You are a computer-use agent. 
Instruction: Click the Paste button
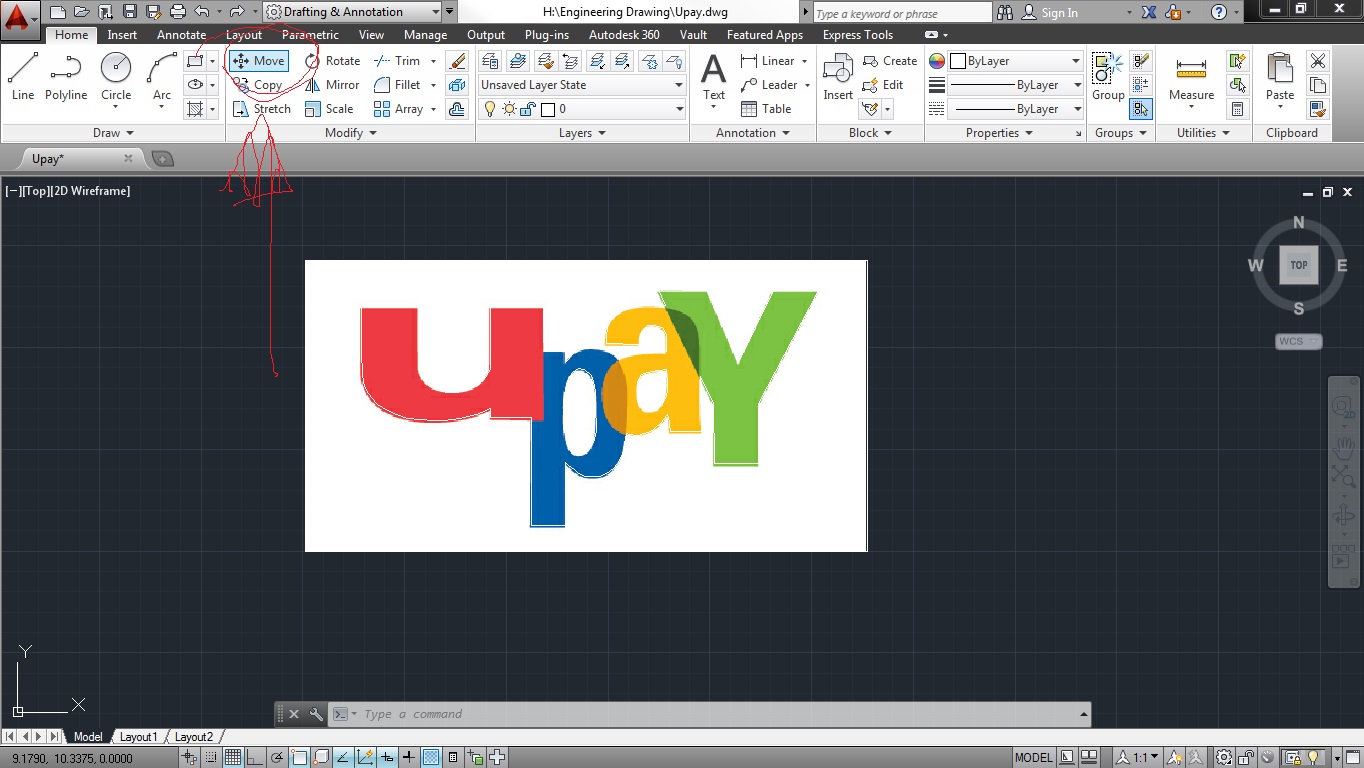(1279, 77)
